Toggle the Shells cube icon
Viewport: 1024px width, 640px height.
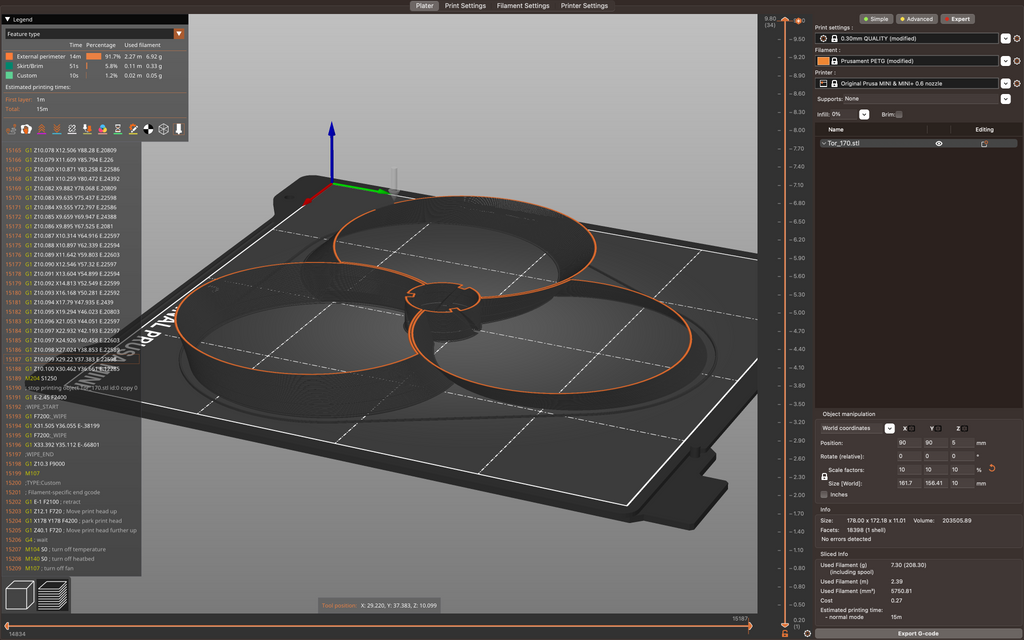163,129
